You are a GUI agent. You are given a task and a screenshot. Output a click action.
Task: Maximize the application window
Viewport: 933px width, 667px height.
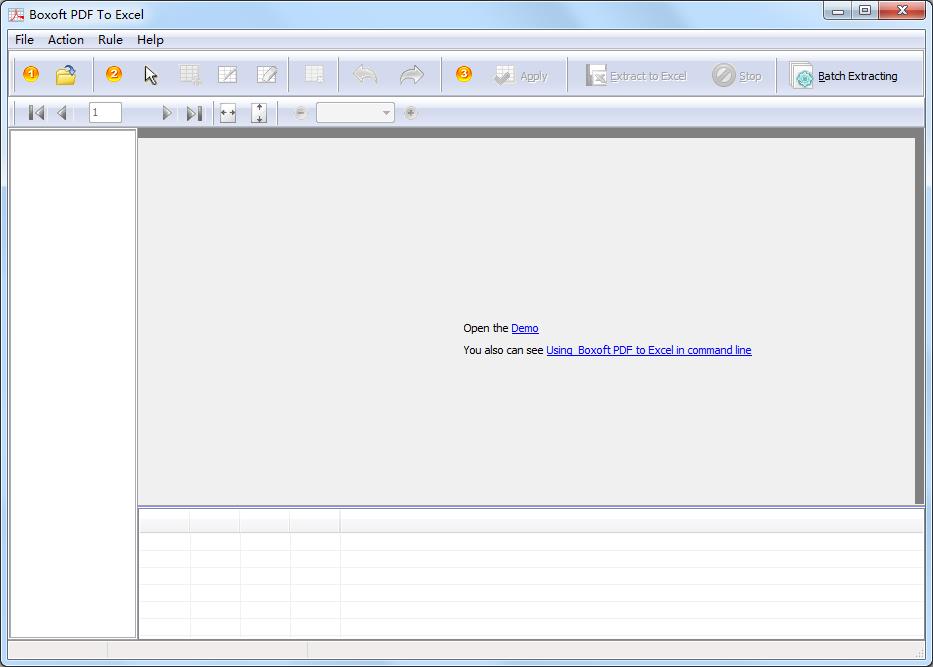(x=865, y=10)
